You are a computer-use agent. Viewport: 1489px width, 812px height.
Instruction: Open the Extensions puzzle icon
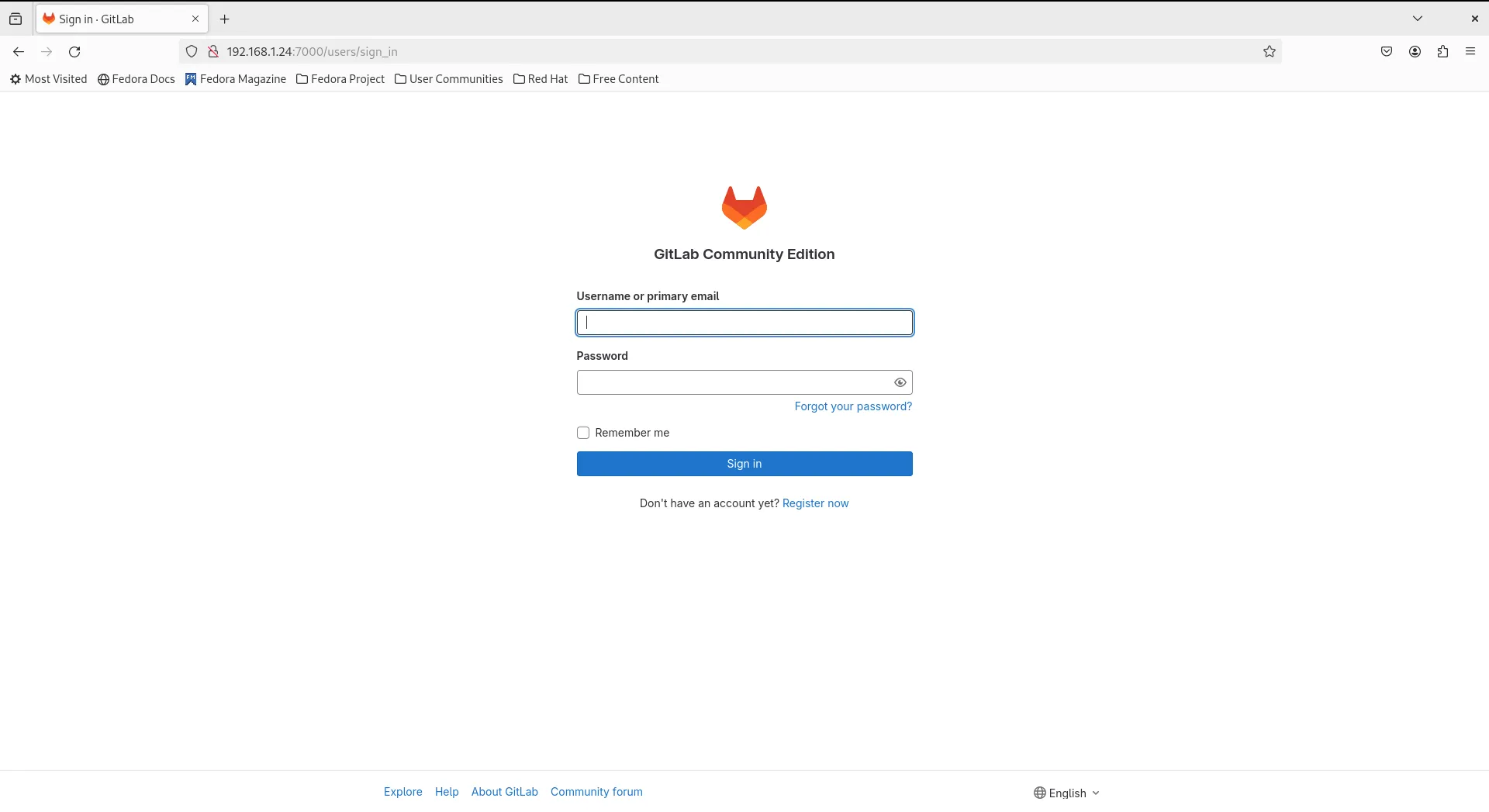pyautogui.click(x=1442, y=52)
